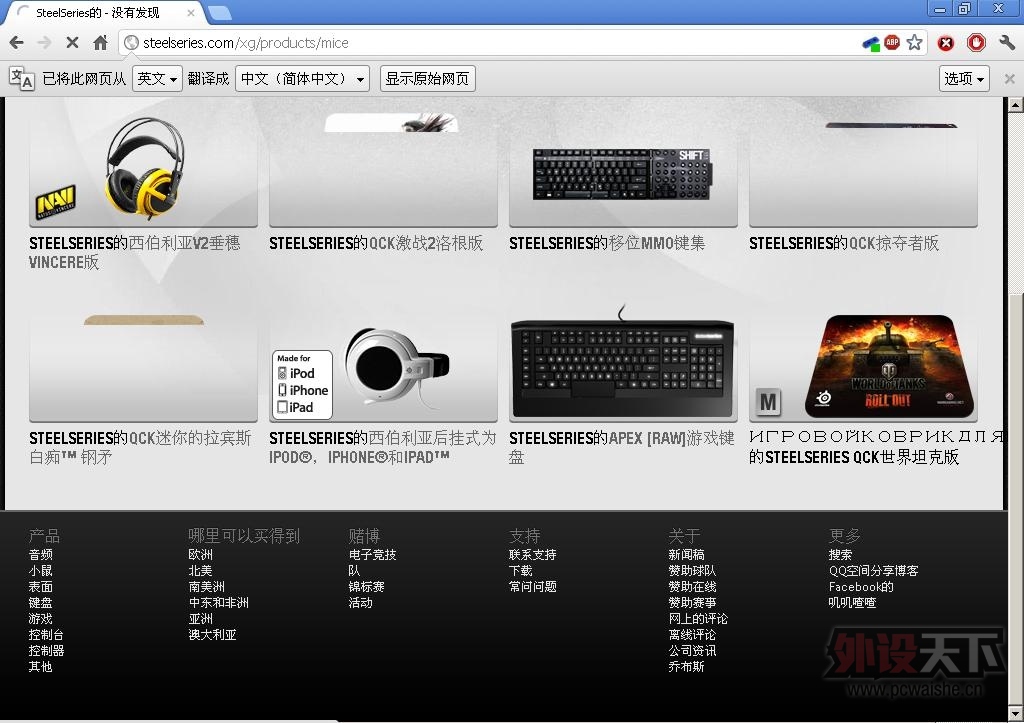This screenshot has width=1024, height=723.
Task: Open the Shift MMO keyboard image
Action: coord(622,174)
